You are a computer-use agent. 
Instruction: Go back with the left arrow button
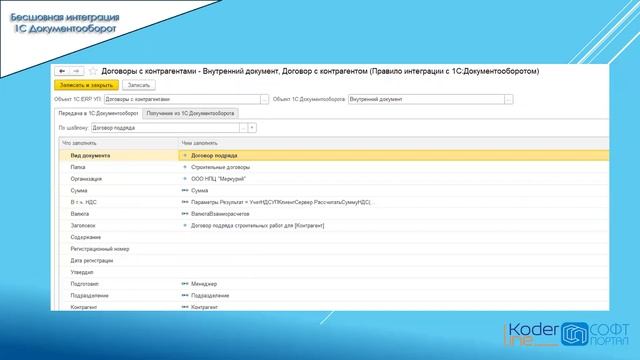tap(62, 71)
